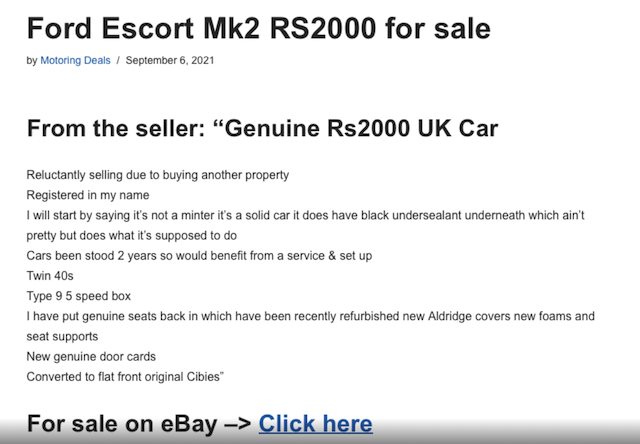The width and height of the screenshot is (640, 444).
Task: Click the September 6, 2021 post date
Action: (171, 60)
